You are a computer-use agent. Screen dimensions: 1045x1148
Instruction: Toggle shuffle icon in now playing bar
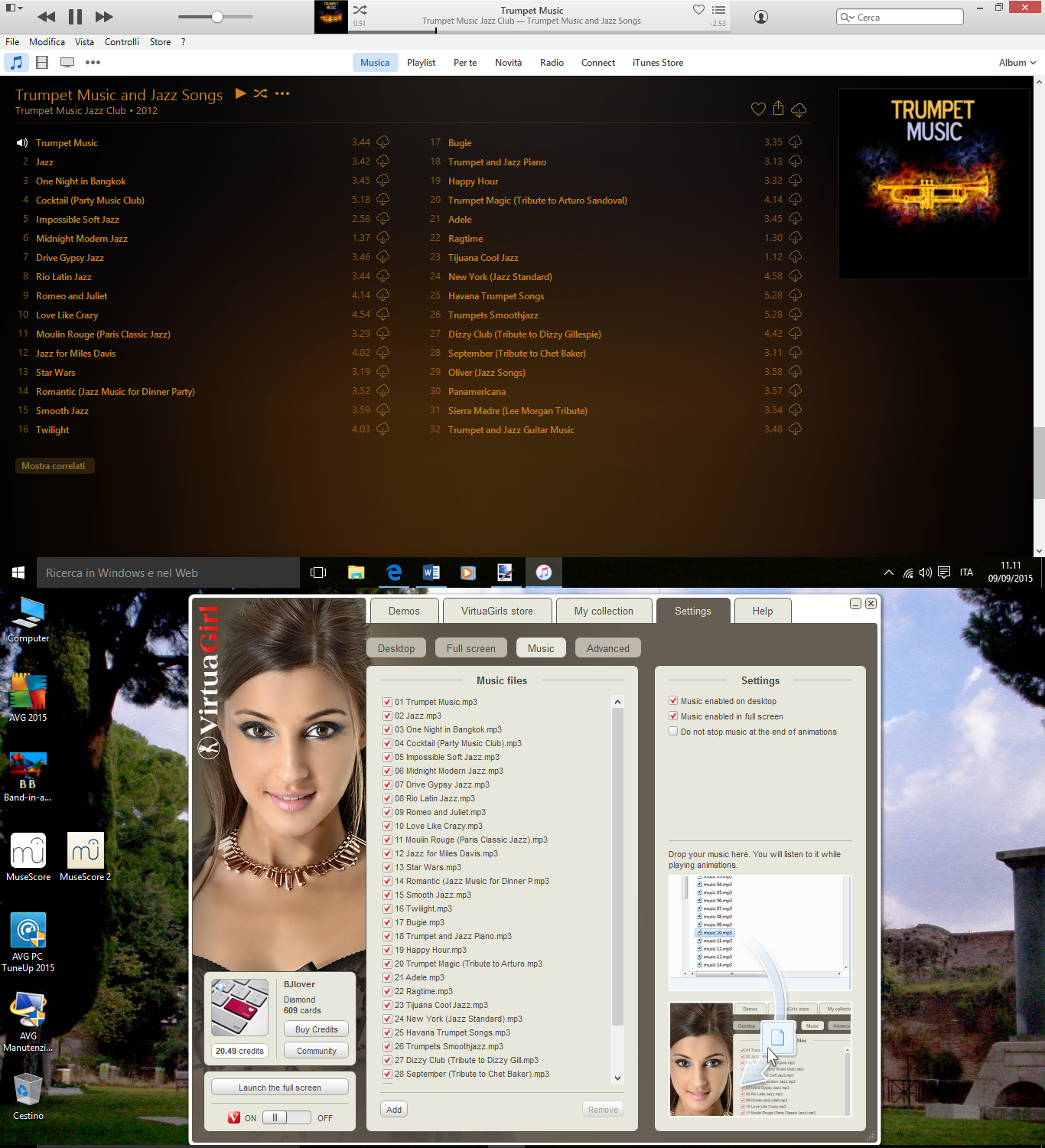[360, 10]
